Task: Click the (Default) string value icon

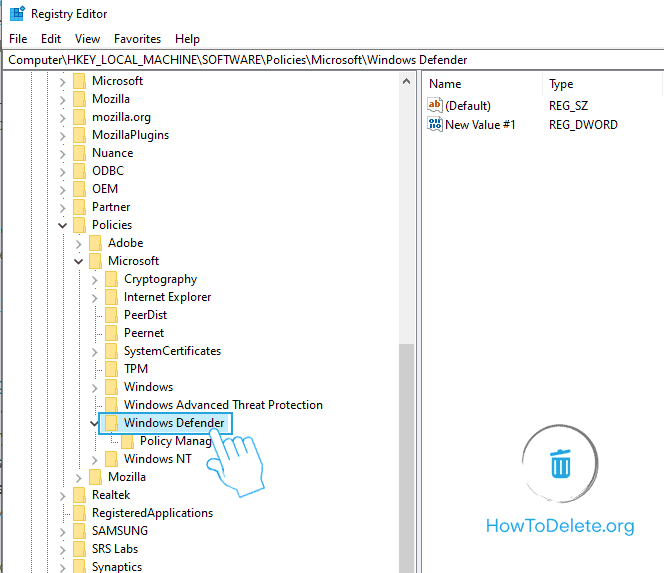Action: (435, 105)
